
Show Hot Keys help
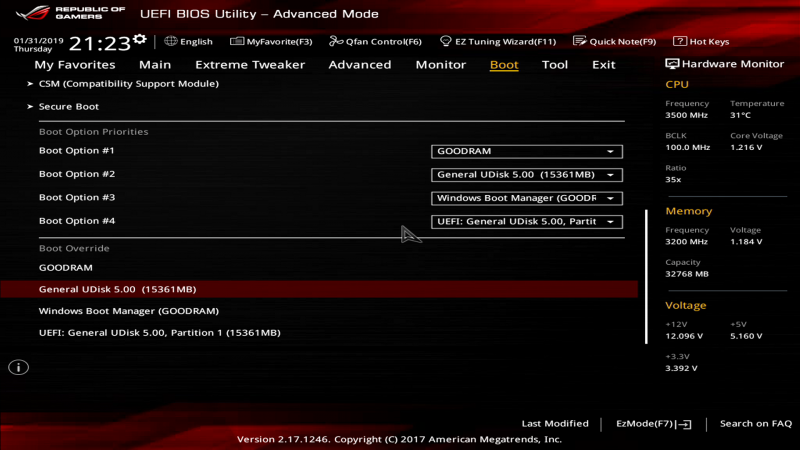click(x=701, y=41)
